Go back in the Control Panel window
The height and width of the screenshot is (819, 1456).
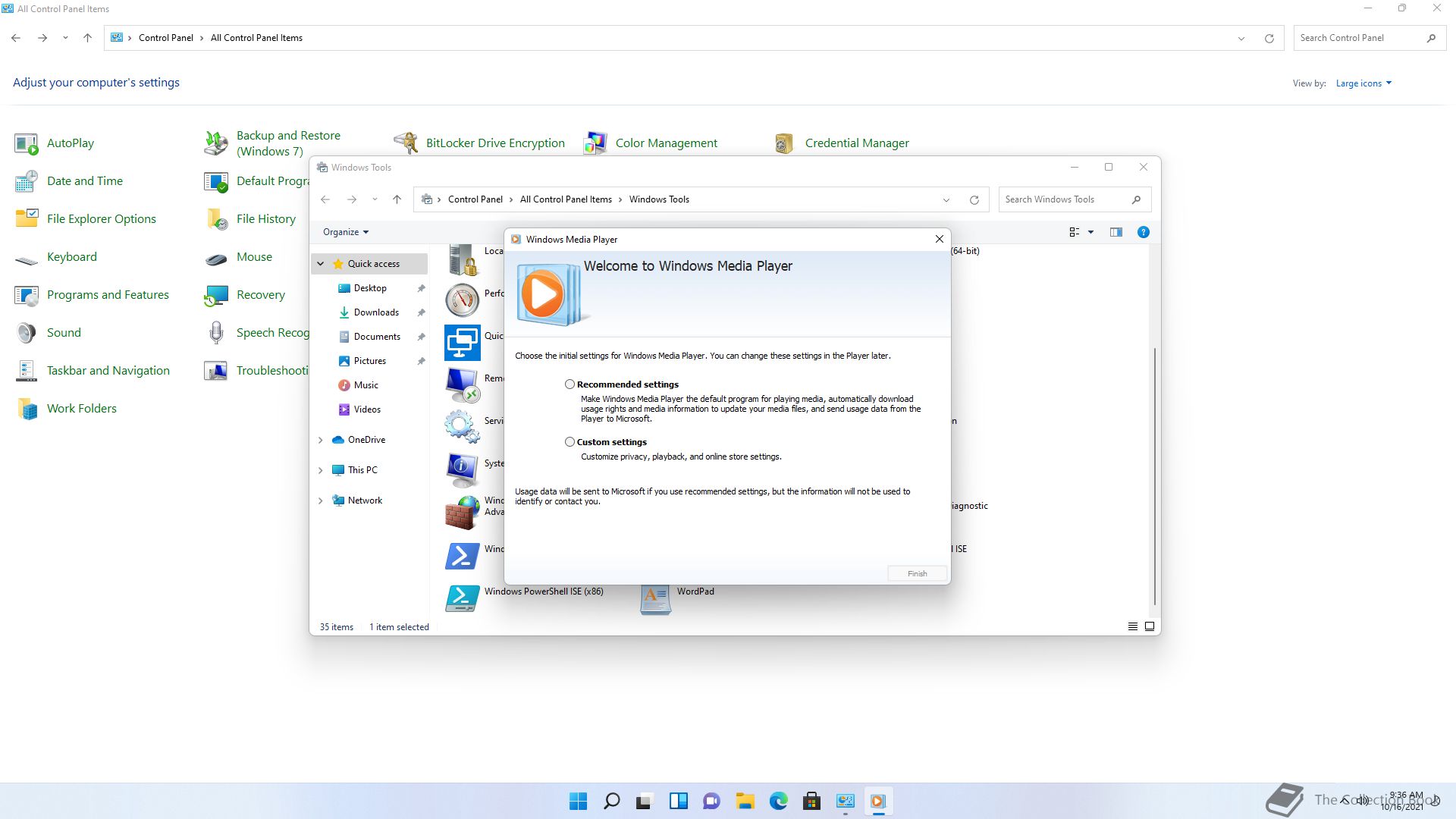[x=16, y=38]
